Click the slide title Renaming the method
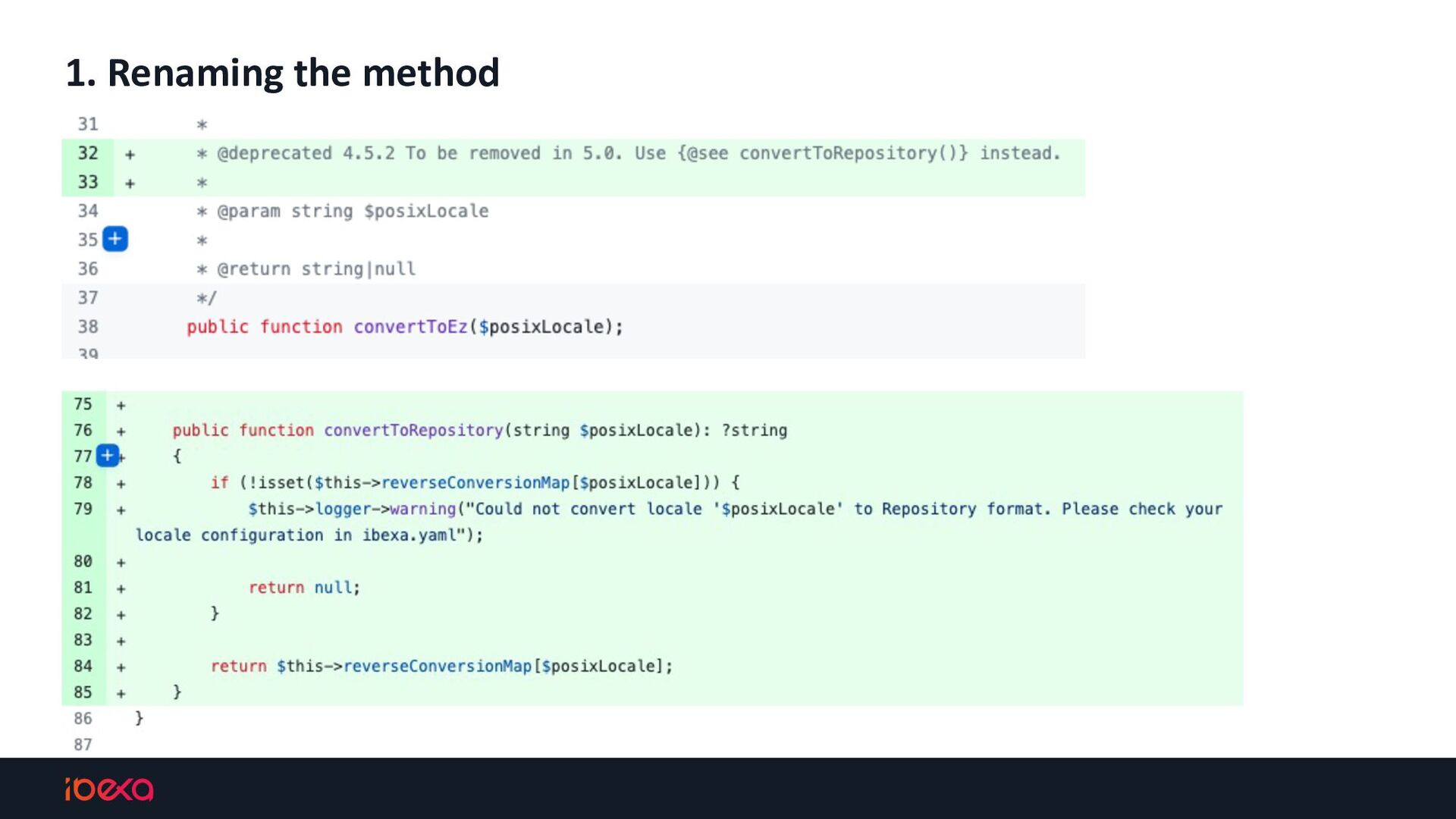1456x819 pixels. coord(282,73)
